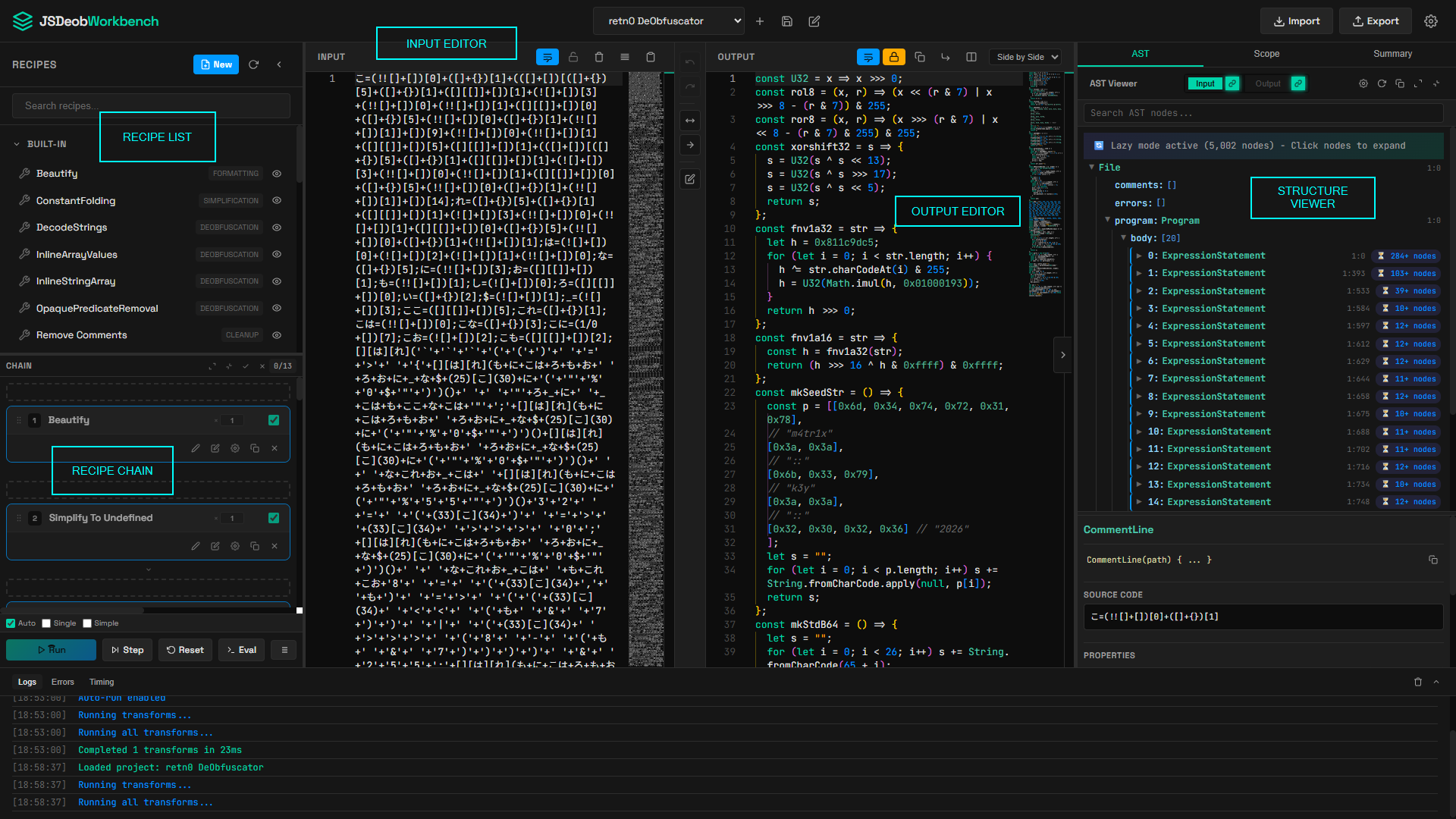The width and height of the screenshot is (1456, 819).
Task: Open the settings gear at top right
Action: pyautogui.click(x=1431, y=21)
